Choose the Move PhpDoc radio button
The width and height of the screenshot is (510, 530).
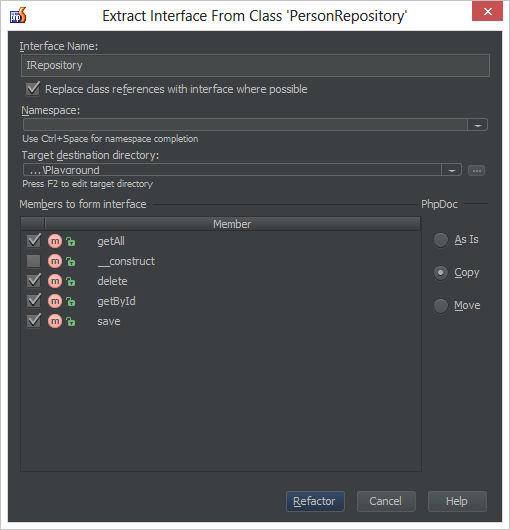tap(441, 306)
